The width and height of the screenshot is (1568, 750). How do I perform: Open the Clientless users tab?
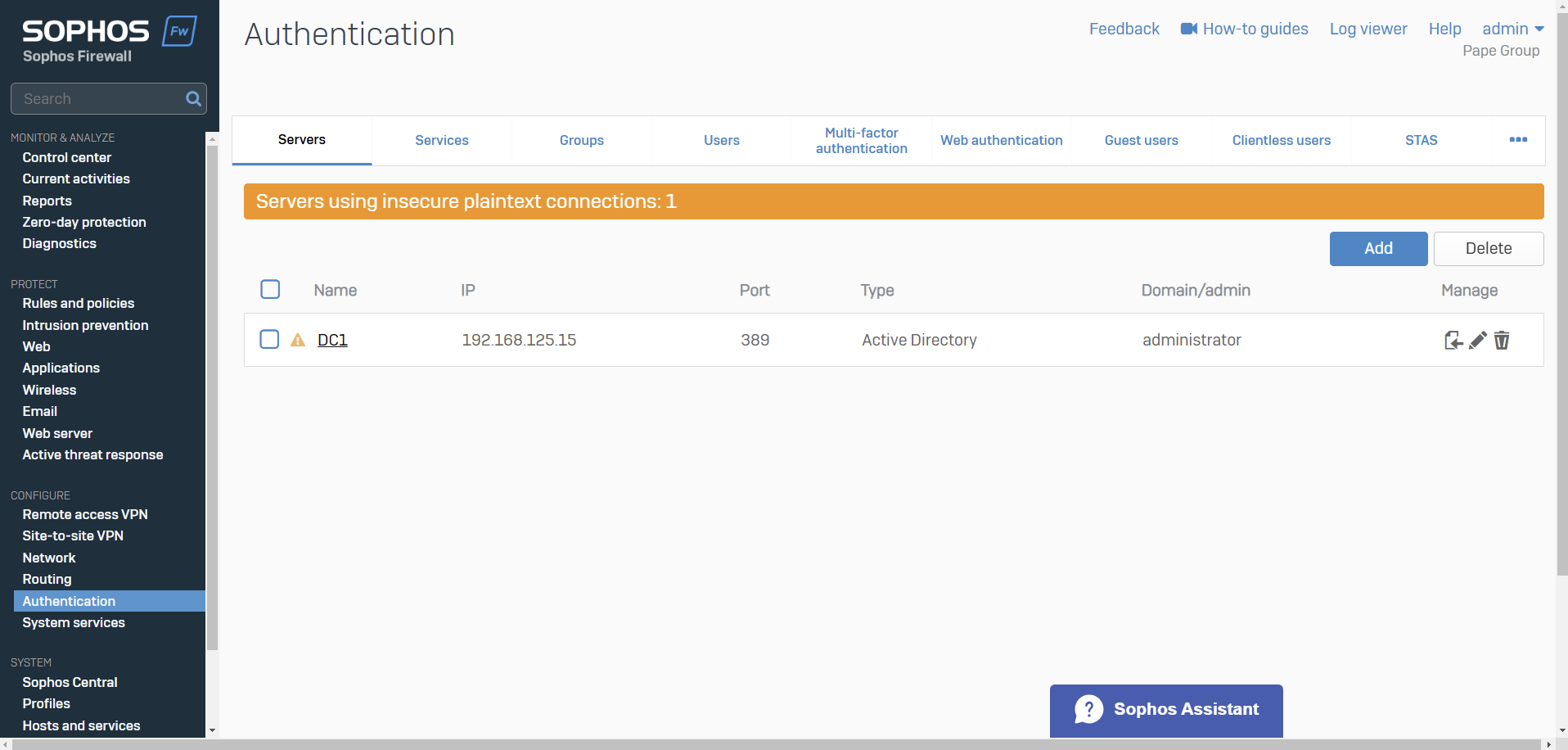pyautogui.click(x=1282, y=140)
